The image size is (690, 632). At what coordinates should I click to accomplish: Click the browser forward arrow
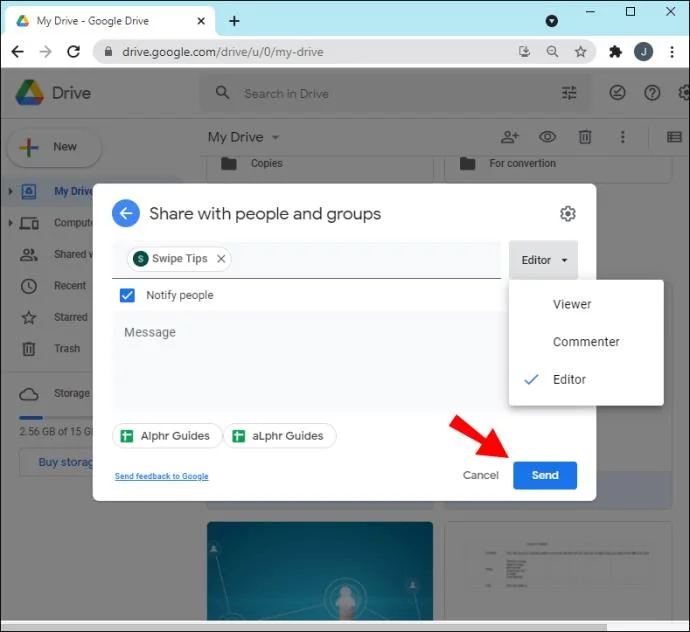45,52
